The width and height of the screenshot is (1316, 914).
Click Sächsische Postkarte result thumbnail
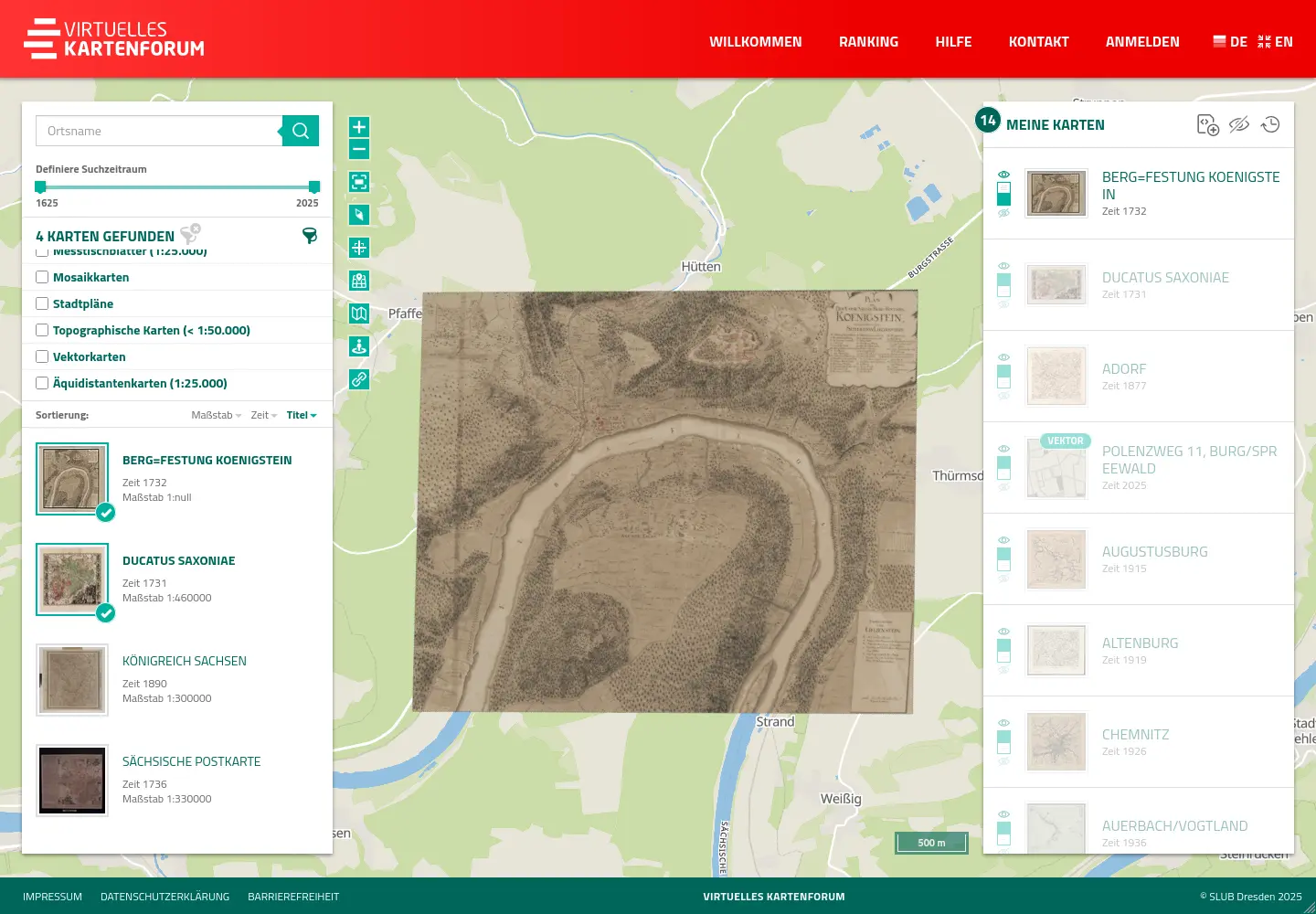point(72,781)
